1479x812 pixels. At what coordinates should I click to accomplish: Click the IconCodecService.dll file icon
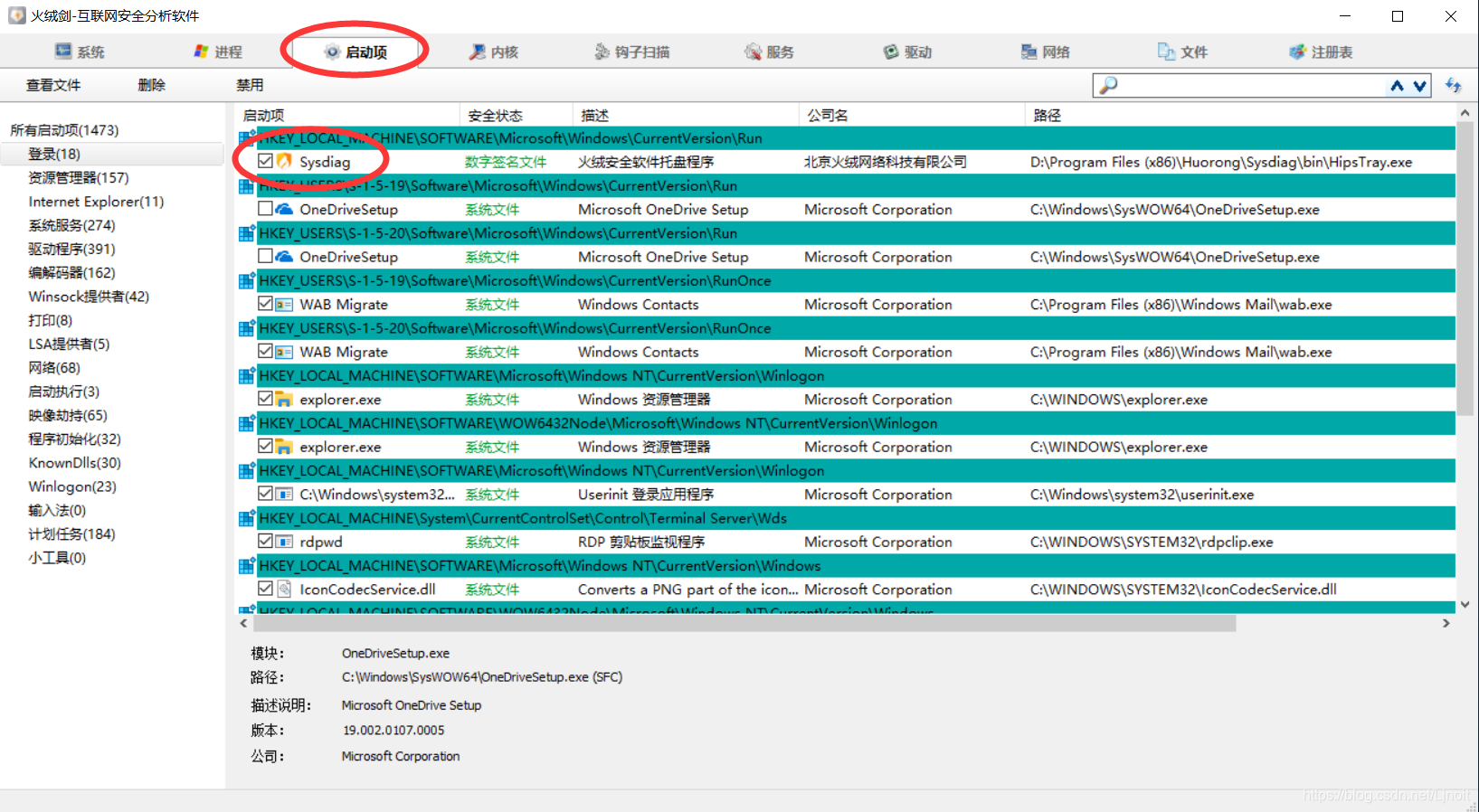coord(284,589)
